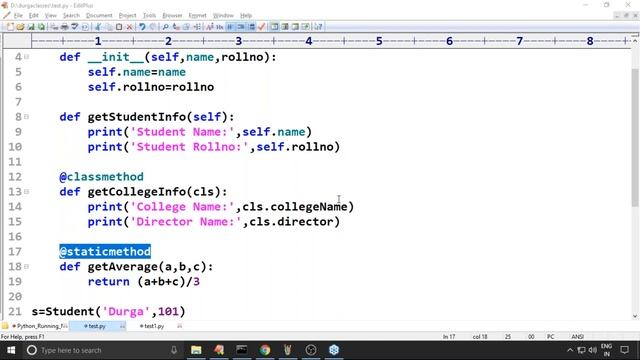The image size is (640, 360).
Task: Click the scrollbar down arrow
Action: click(x=635, y=316)
